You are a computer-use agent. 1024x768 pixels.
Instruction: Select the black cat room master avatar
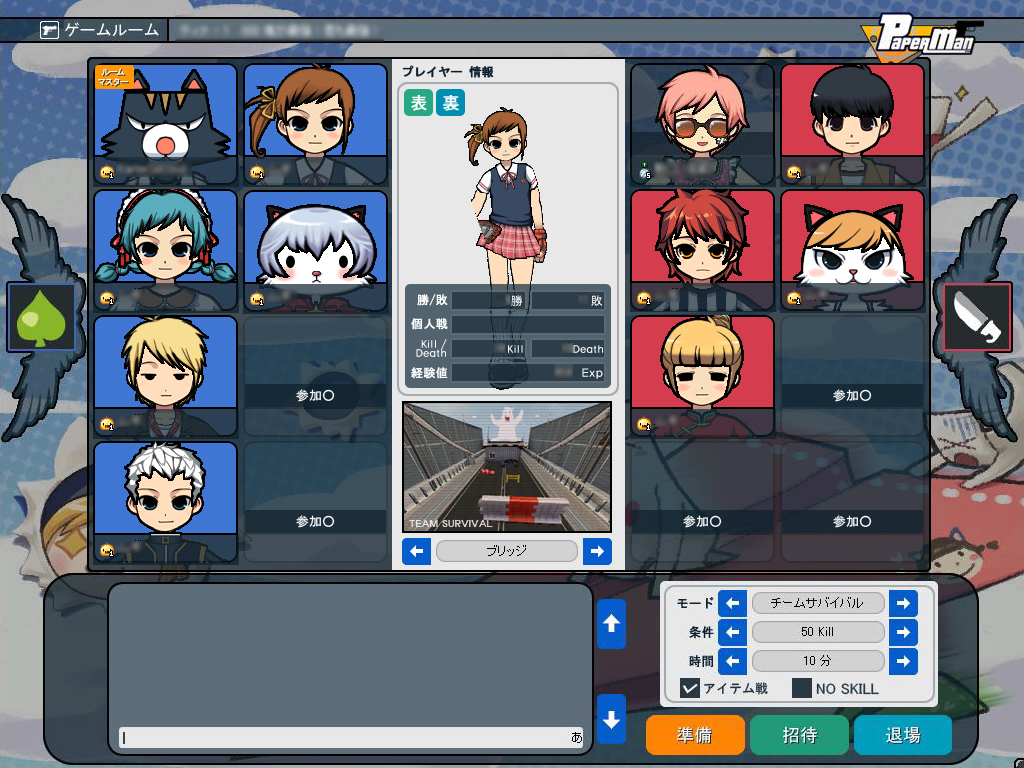[x=165, y=124]
